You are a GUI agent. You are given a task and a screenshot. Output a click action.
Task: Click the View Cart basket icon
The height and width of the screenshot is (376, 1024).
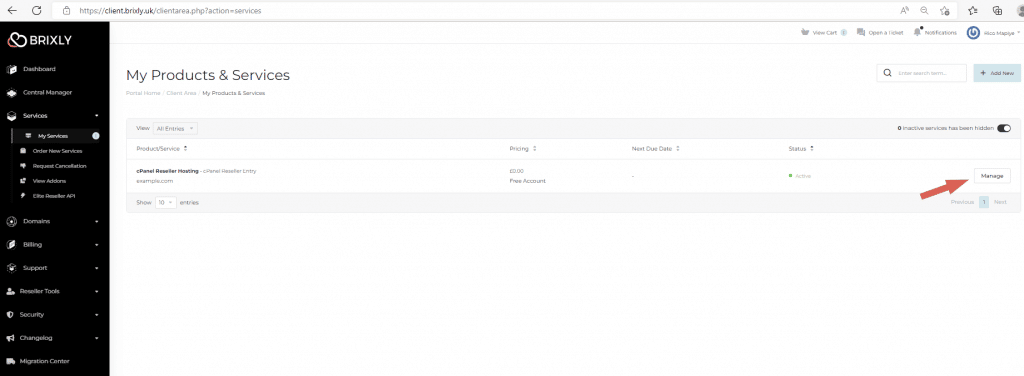[805, 32]
